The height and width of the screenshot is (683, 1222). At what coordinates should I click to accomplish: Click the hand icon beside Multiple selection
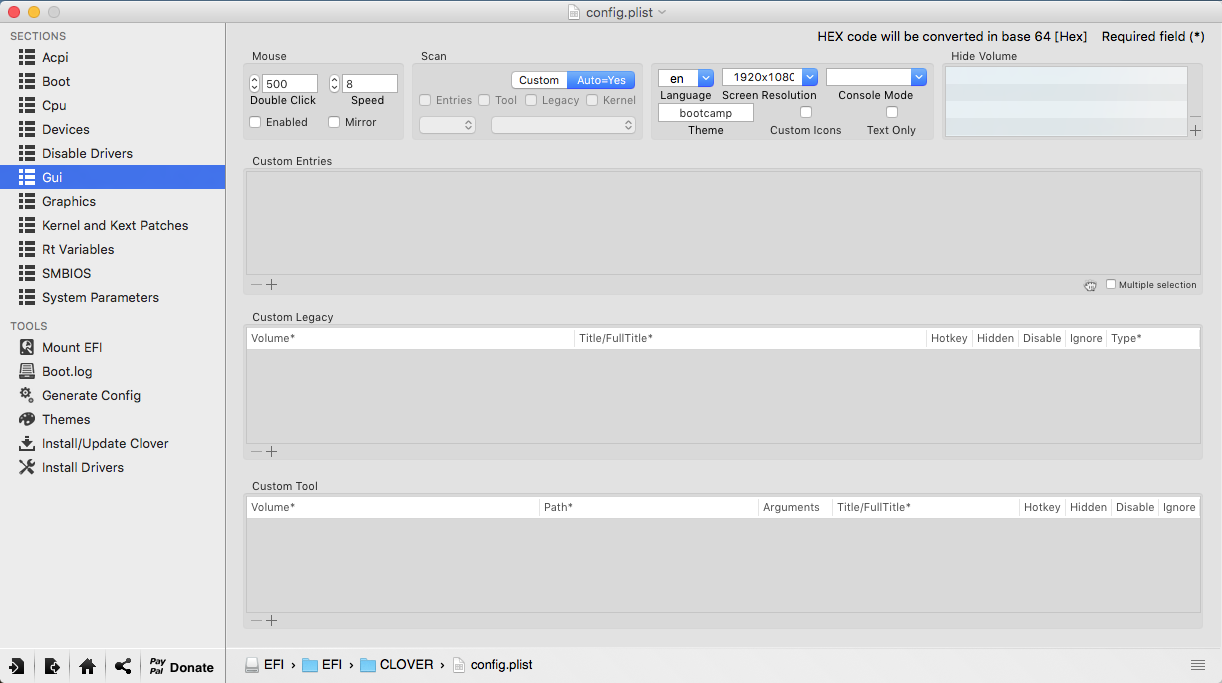click(1090, 285)
